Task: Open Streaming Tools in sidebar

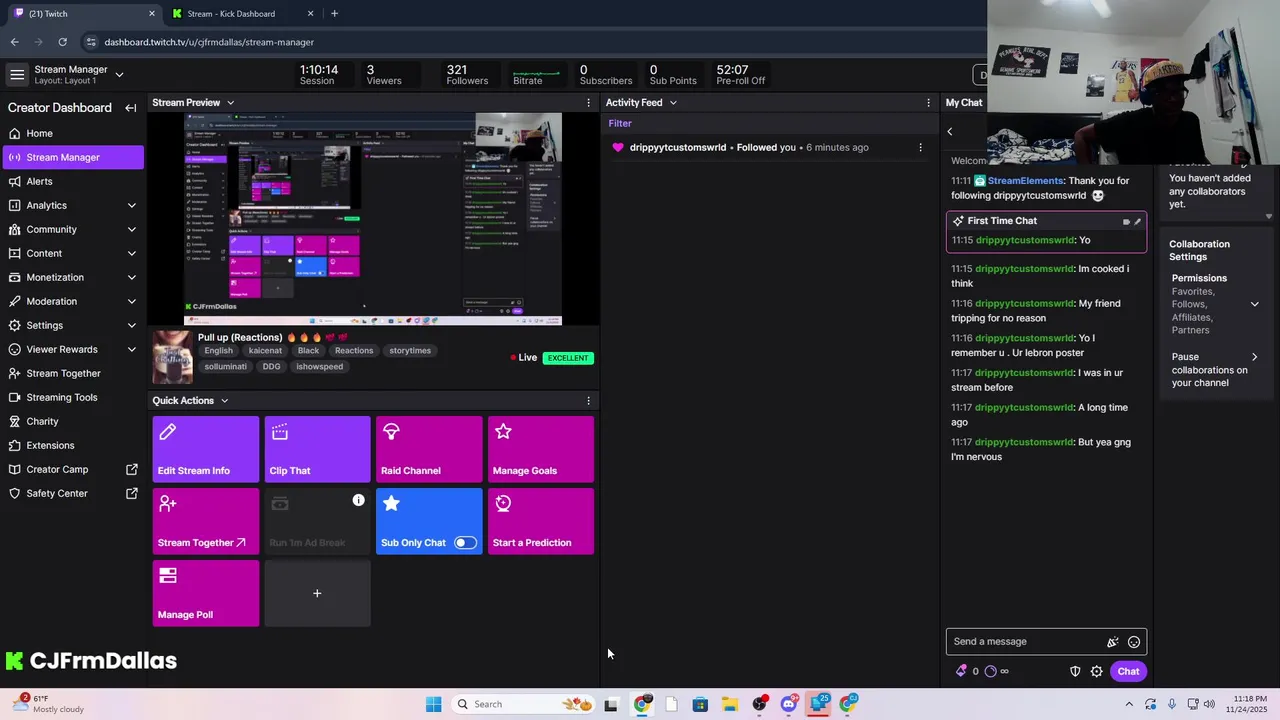Action: click(72, 397)
